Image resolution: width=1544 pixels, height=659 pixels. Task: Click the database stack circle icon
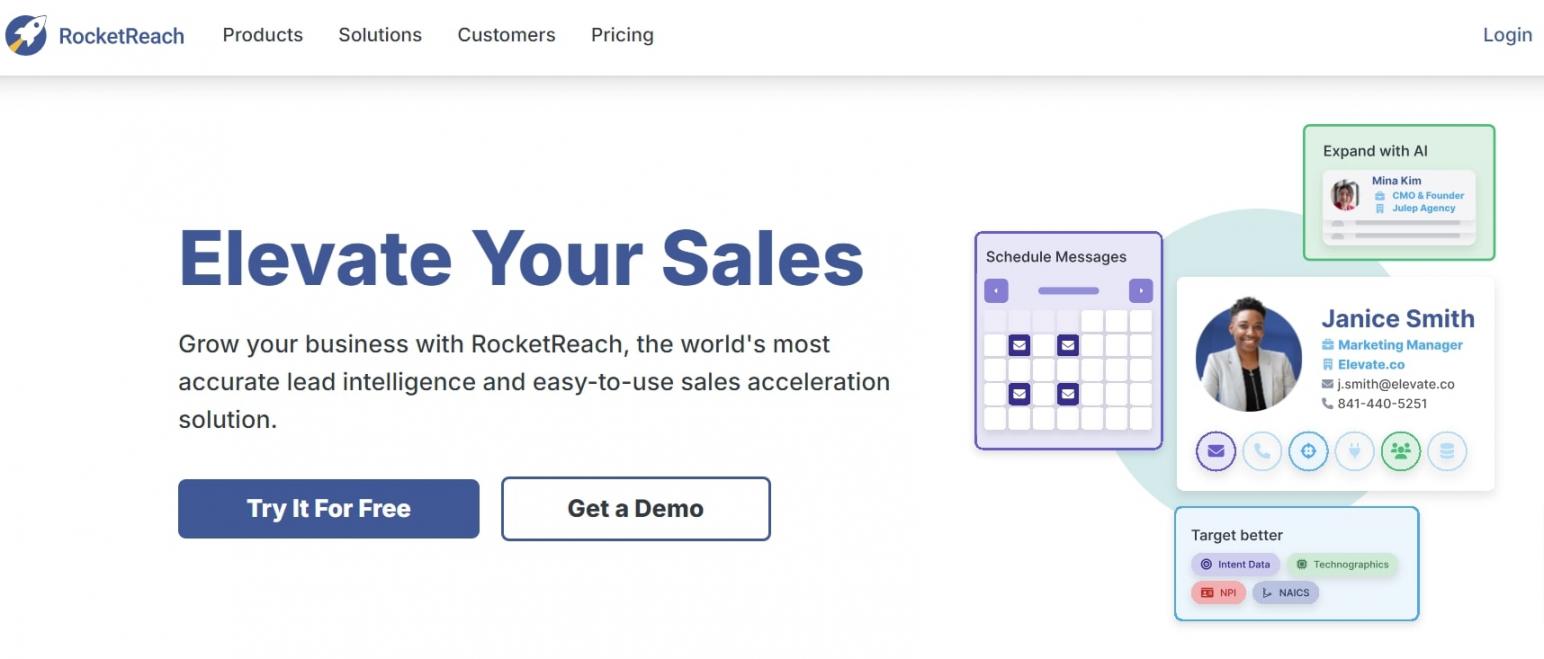click(1446, 451)
